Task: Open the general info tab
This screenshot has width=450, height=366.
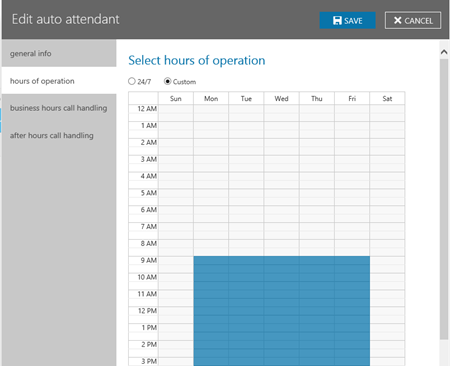Action: click(59, 53)
